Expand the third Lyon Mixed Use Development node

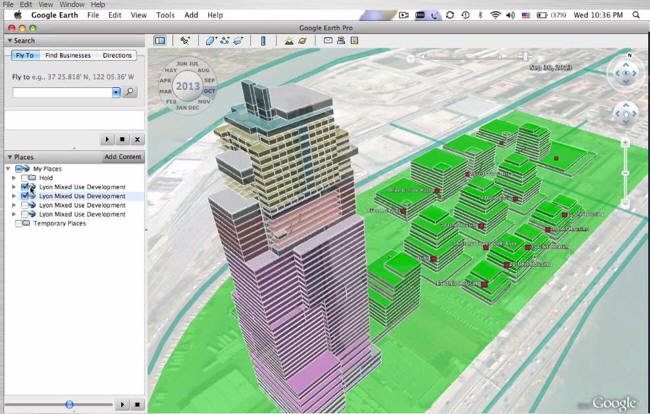click(x=14, y=205)
